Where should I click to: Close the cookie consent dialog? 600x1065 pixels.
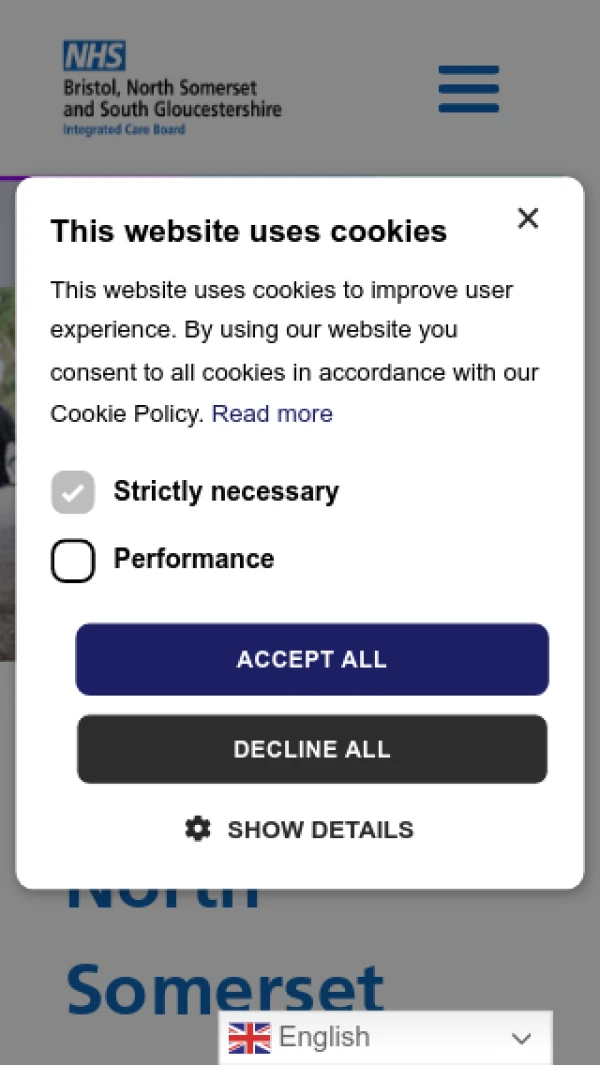point(528,218)
